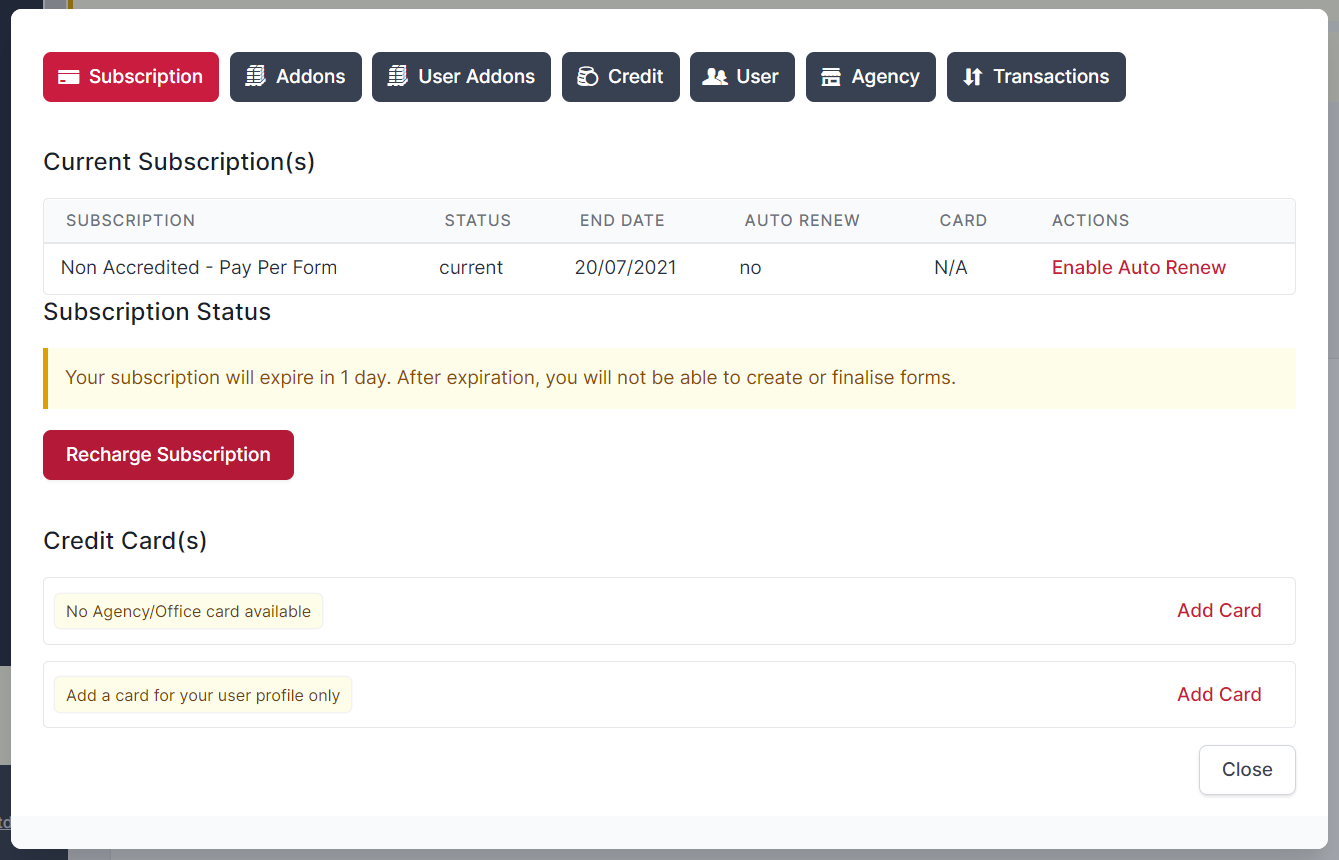Go to the Credit tab
Viewport: 1339px width, 860px height.
coord(621,77)
